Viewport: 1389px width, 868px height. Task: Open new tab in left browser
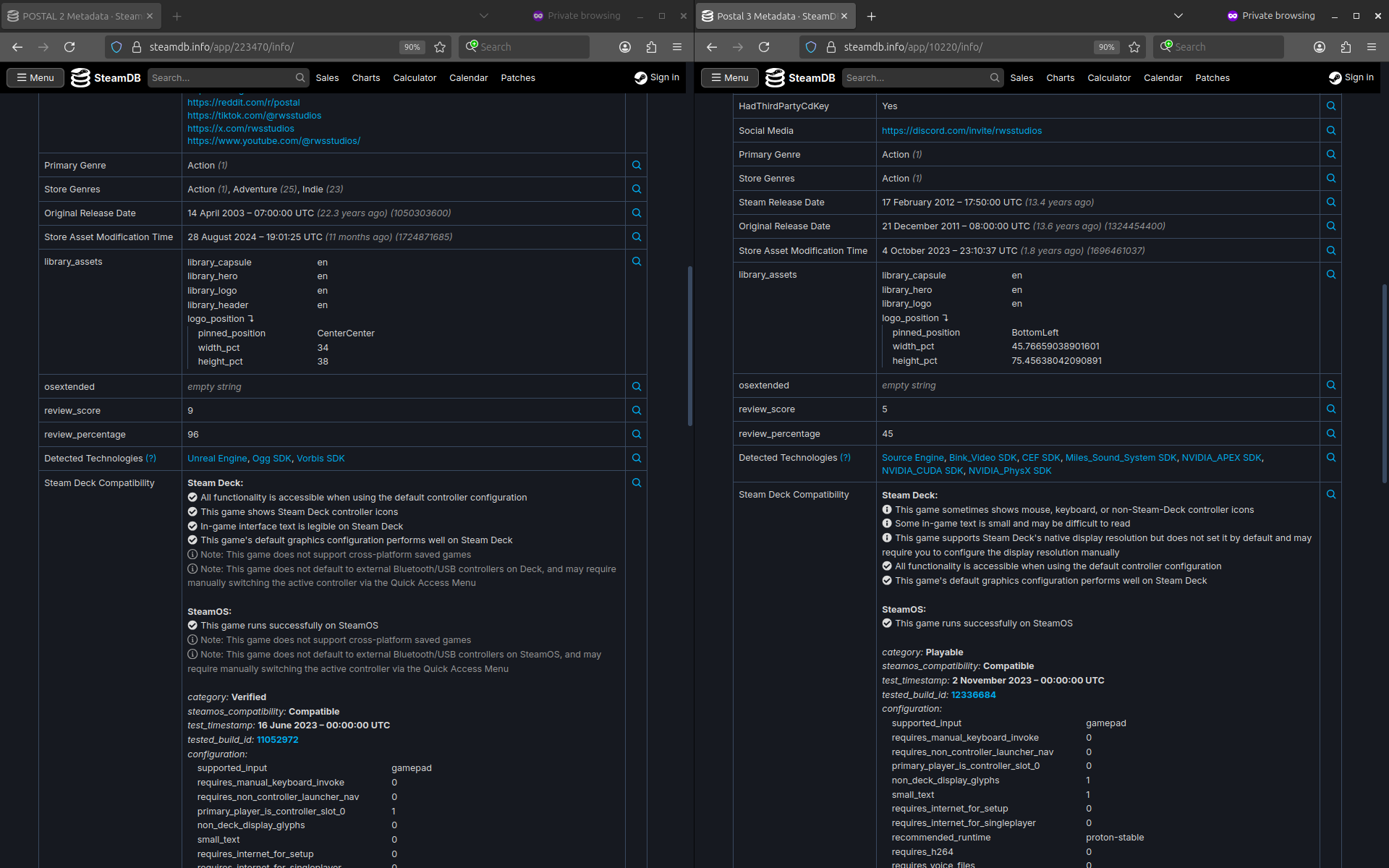tap(177, 16)
